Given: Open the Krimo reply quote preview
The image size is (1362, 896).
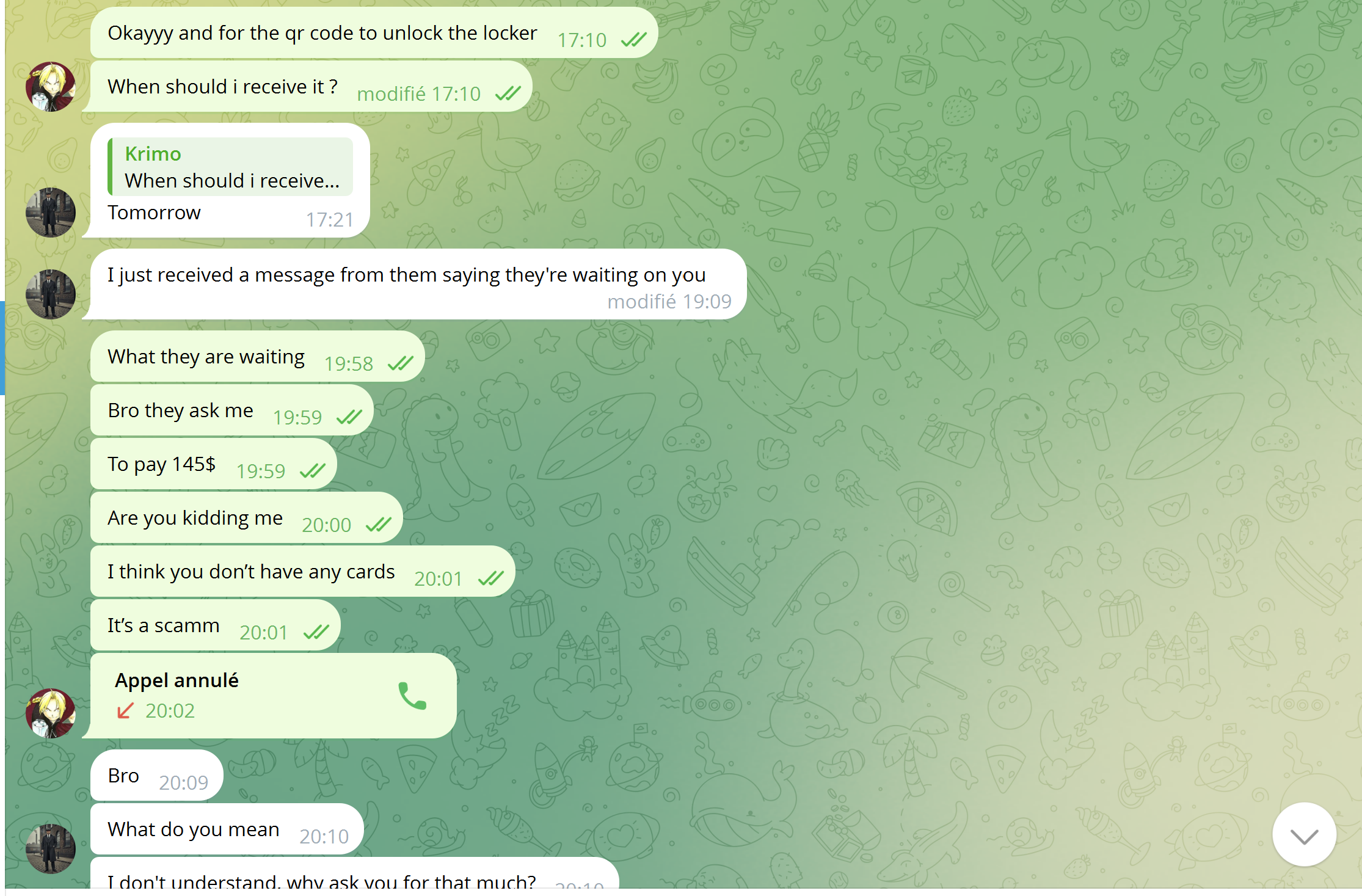Looking at the screenshot, I should 230,167.
